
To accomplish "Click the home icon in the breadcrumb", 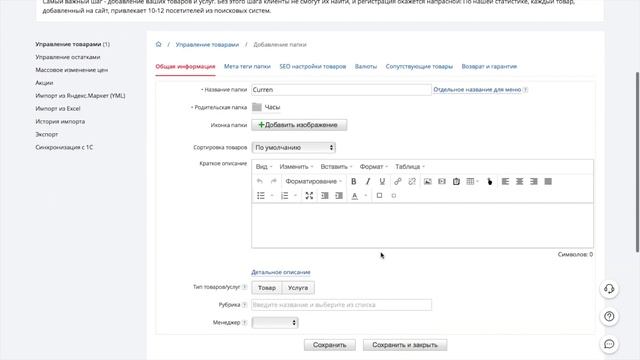I will (x=158, y=44).
